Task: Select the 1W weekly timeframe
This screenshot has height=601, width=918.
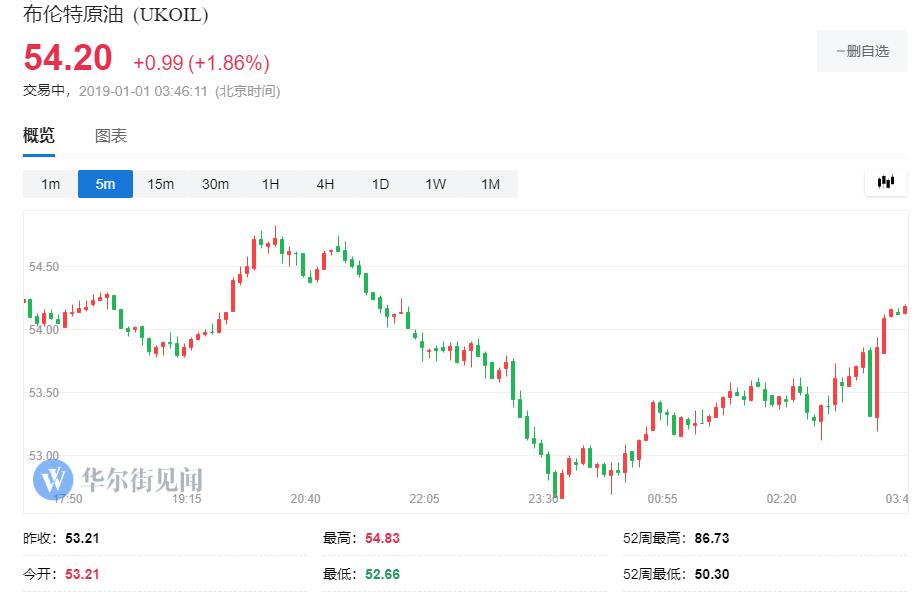Action: [x=435, y=184]
